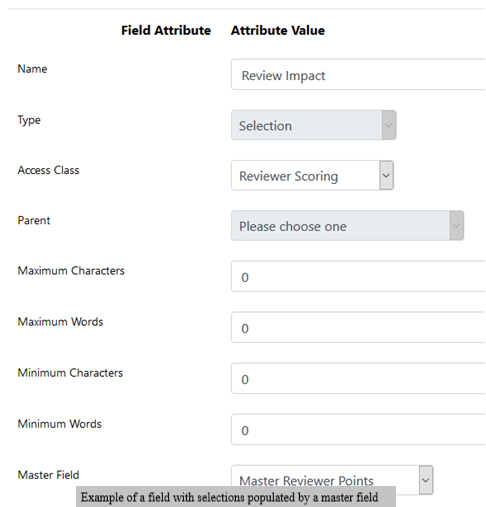Screen dimensions: 486x507
Task: Focus the Maximum Characters input
Action: click(358, 277)
